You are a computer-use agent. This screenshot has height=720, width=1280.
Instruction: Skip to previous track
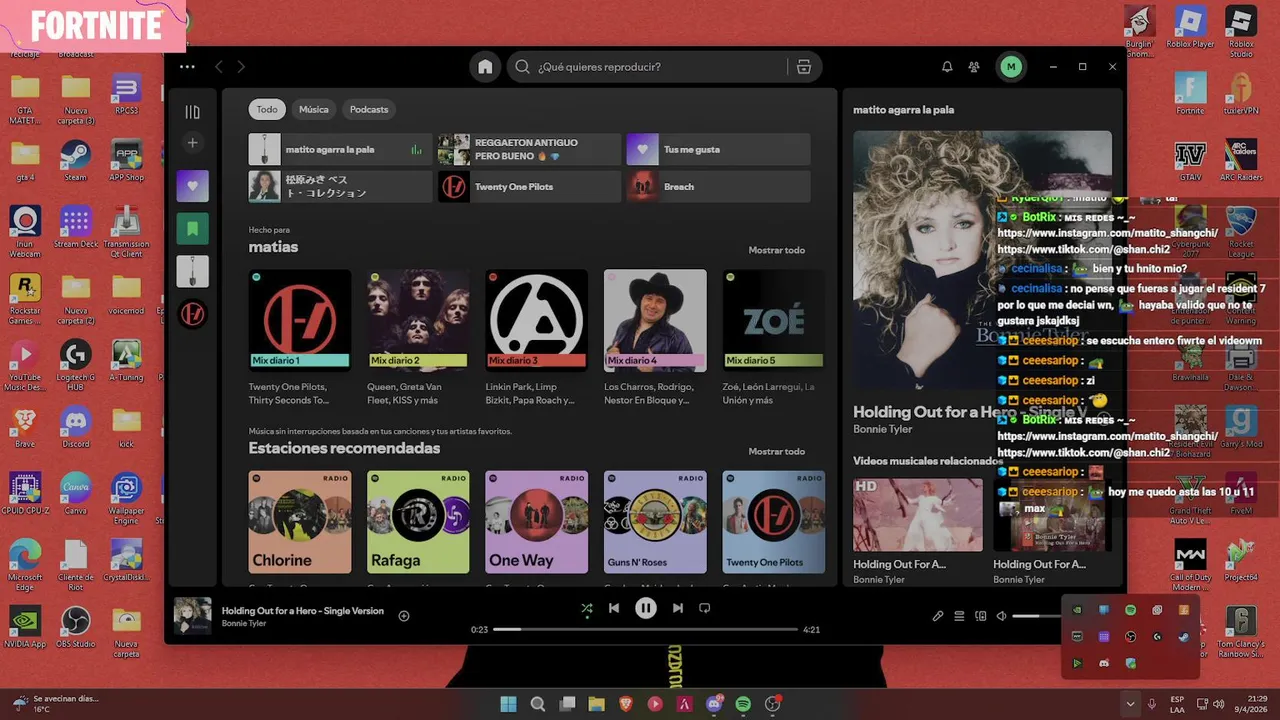tap(614, 608)
